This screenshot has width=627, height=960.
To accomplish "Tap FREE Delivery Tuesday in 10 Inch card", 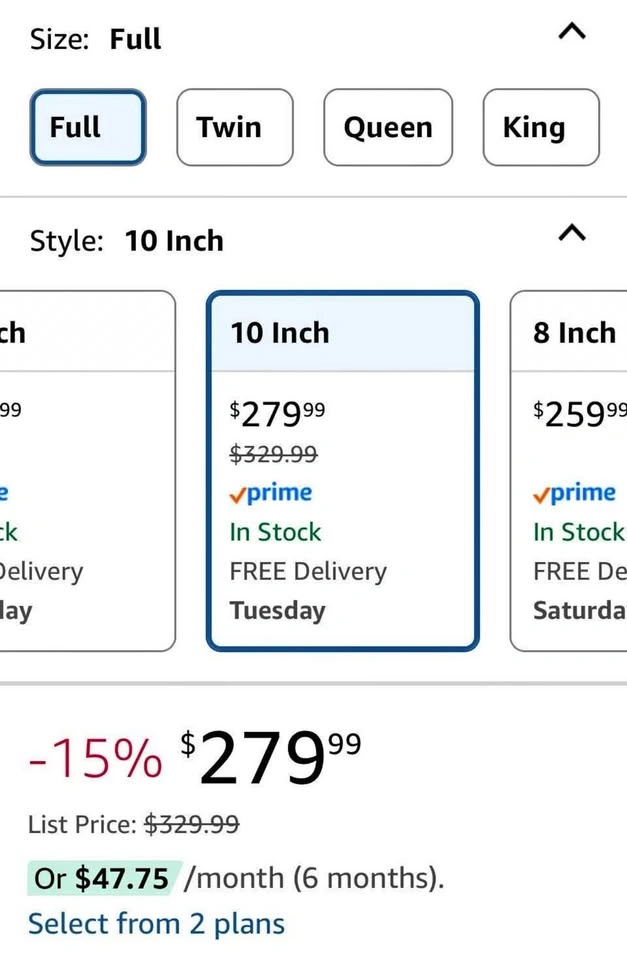I will (308, 590).
